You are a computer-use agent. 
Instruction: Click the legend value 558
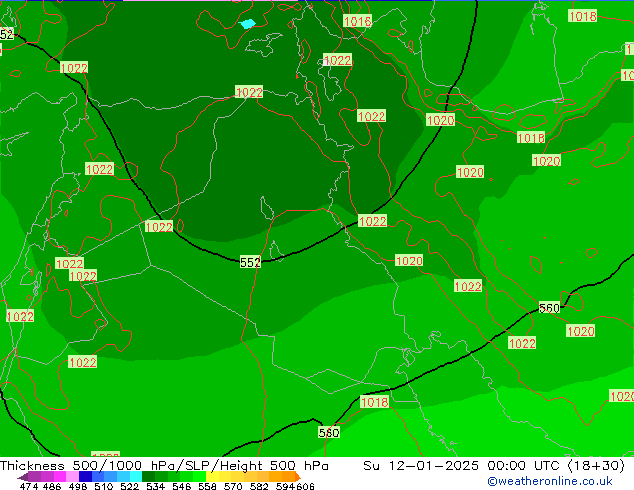coord(207,486)
